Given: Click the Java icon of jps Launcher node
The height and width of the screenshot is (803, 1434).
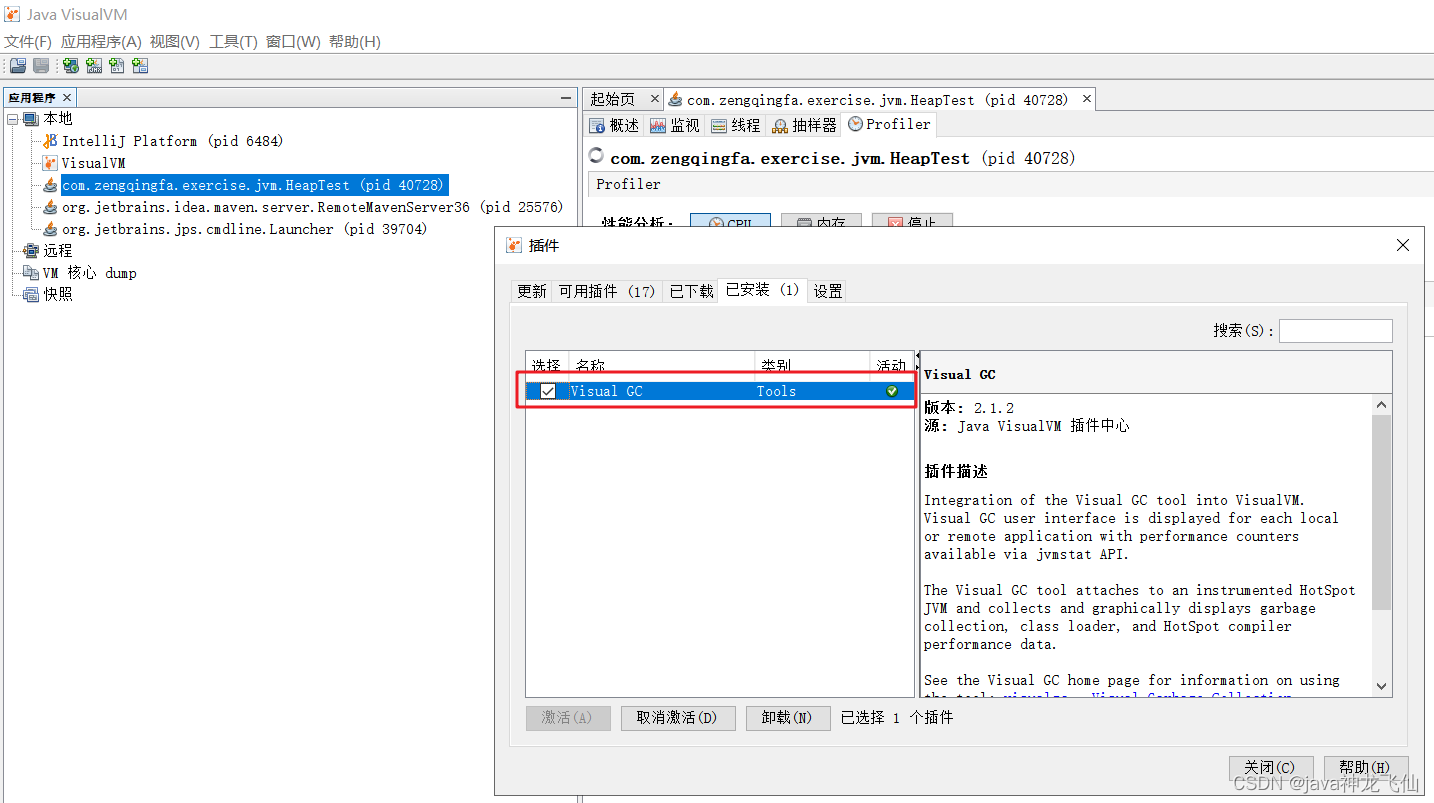Looking at the screenshot, I should [x=50, y=229].
